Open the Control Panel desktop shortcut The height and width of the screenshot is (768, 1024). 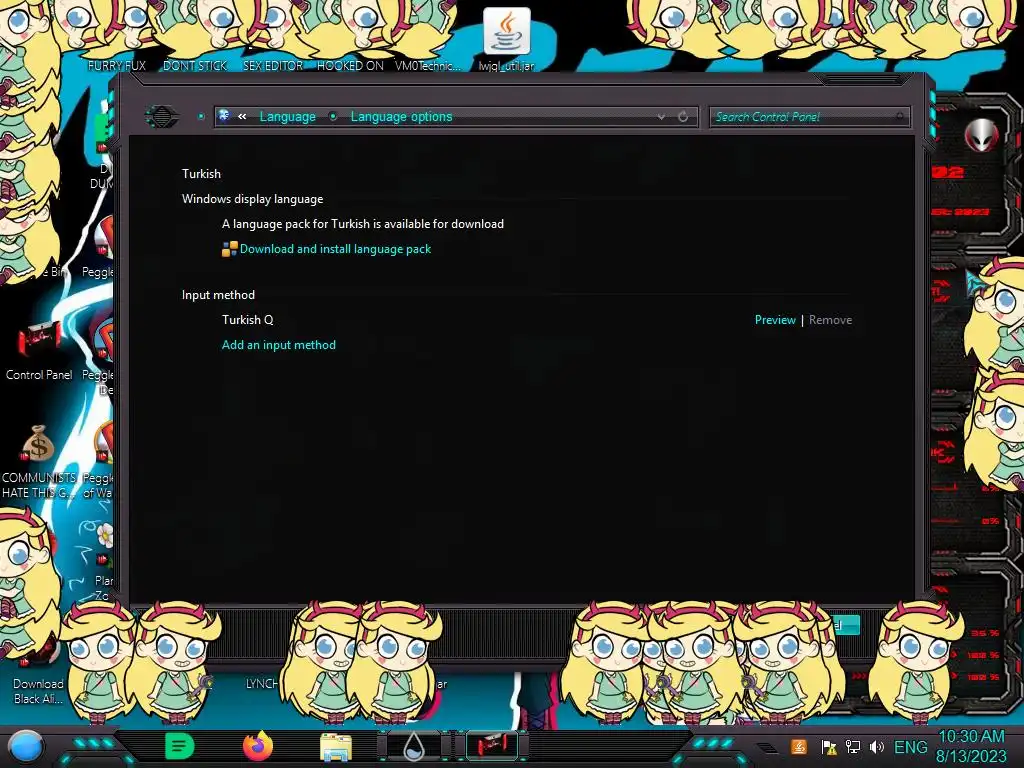pos(39,351)
